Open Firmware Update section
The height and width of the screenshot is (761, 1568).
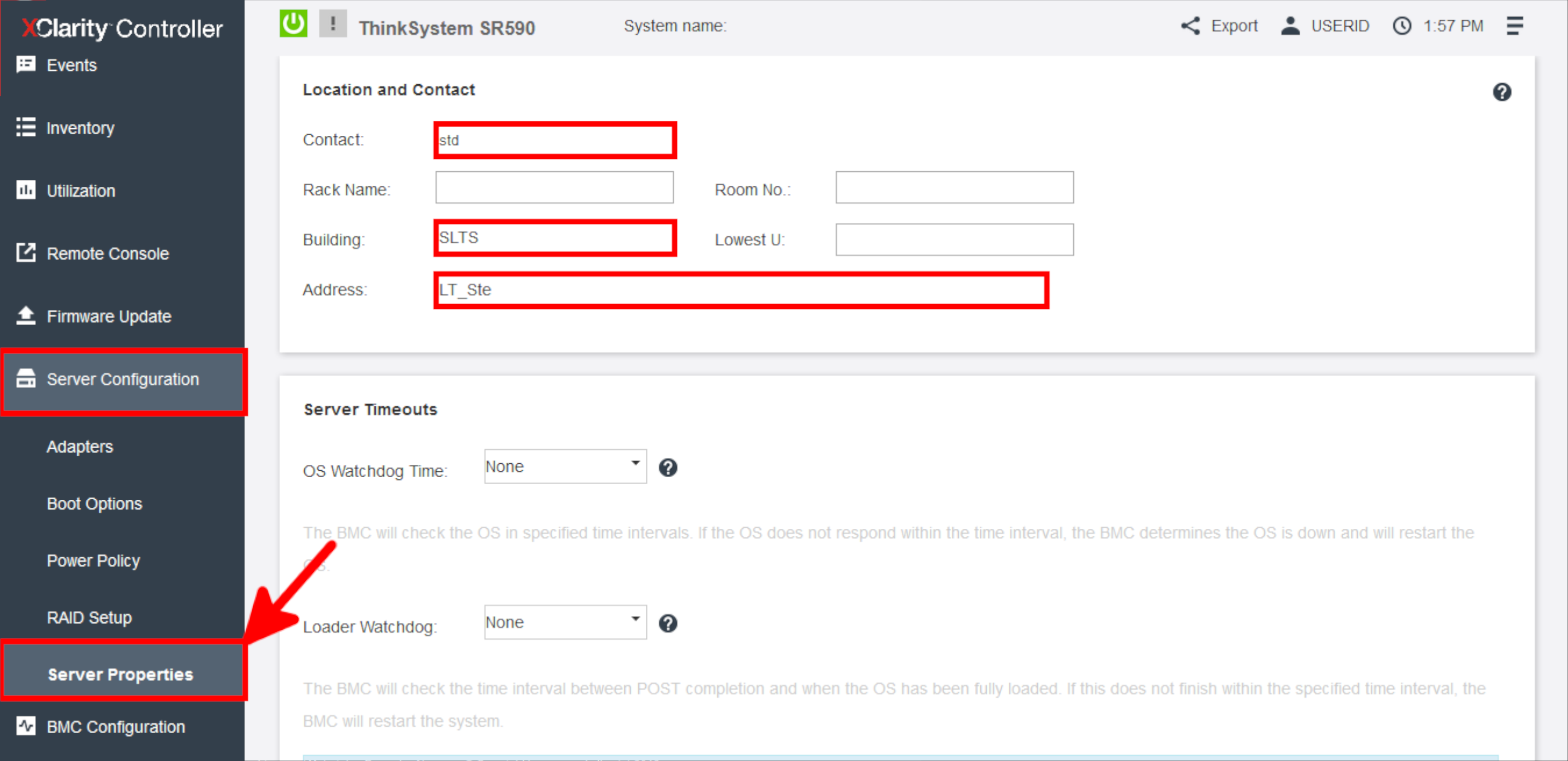point(109,316)
